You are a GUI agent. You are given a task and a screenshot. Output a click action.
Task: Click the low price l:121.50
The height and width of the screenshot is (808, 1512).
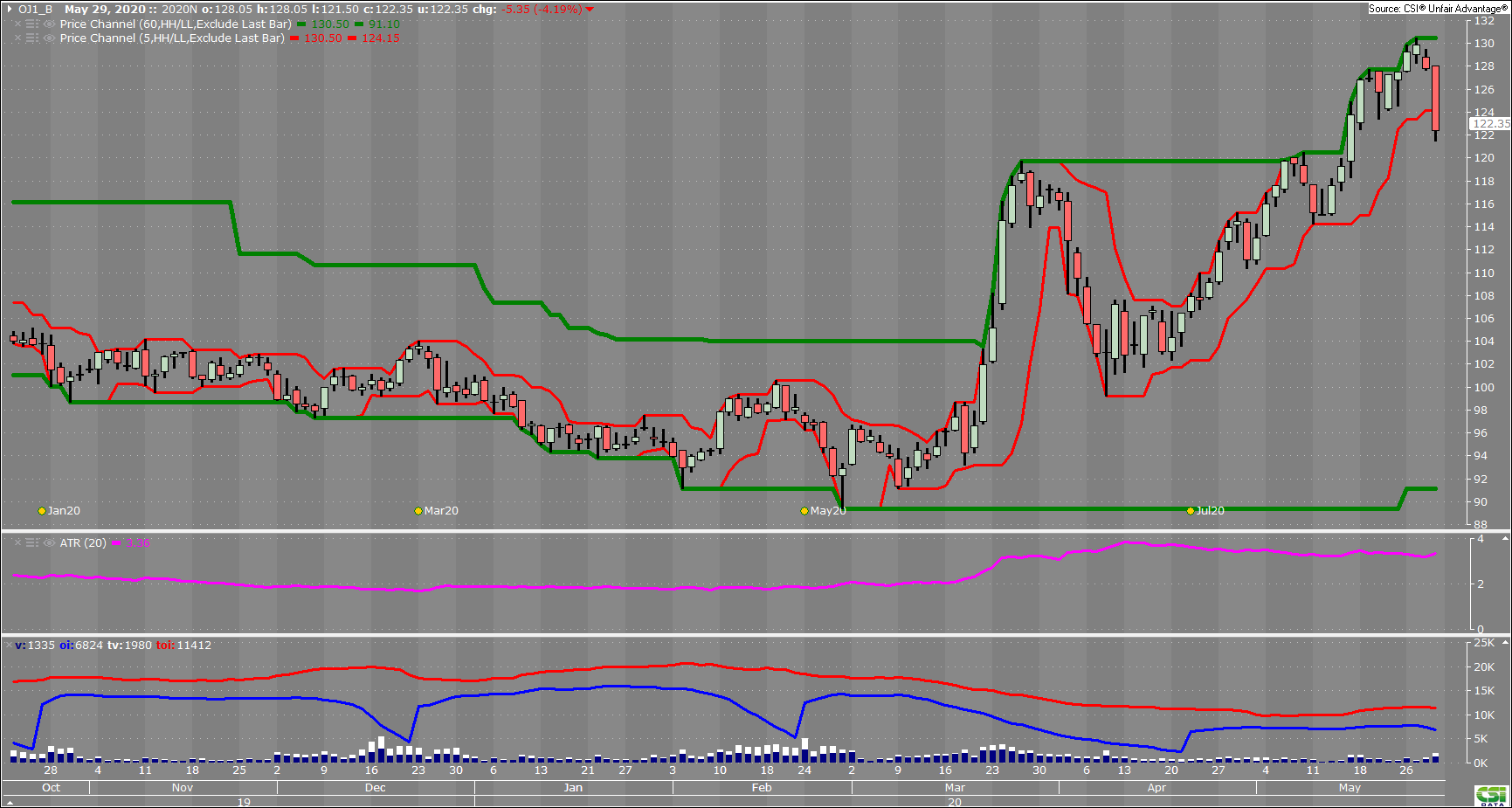335,10
